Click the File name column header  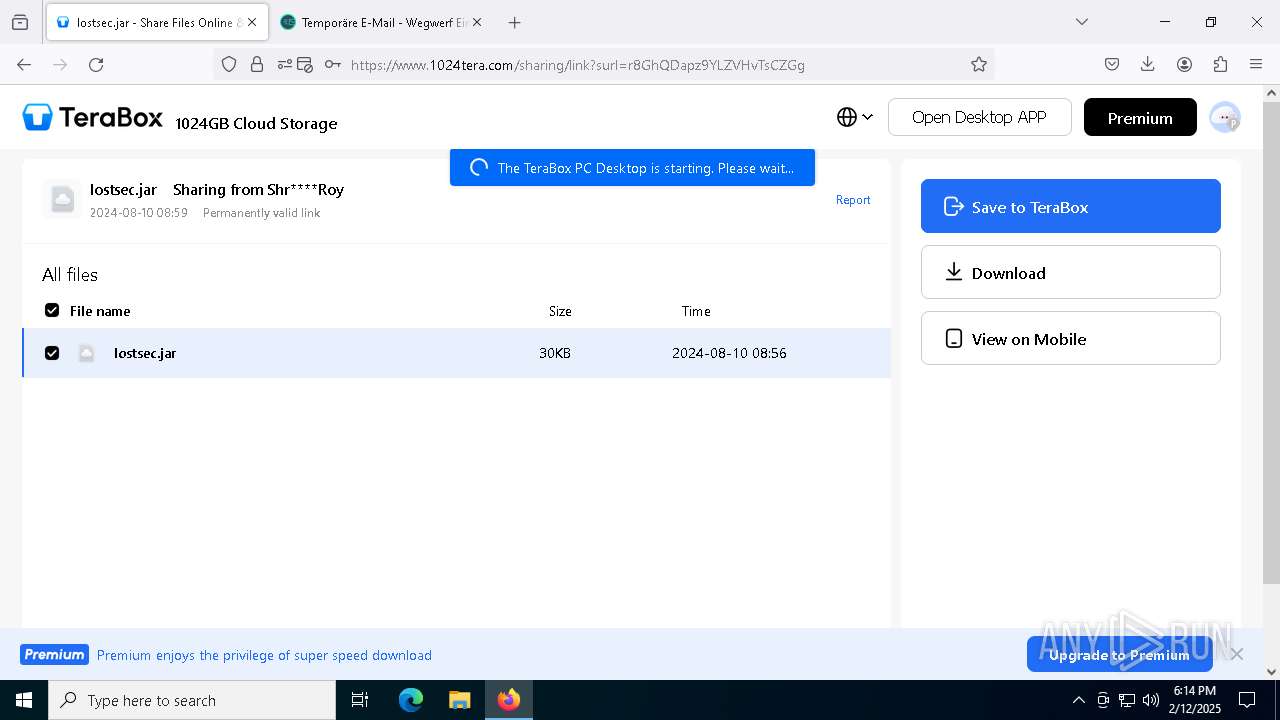[100, 311]
